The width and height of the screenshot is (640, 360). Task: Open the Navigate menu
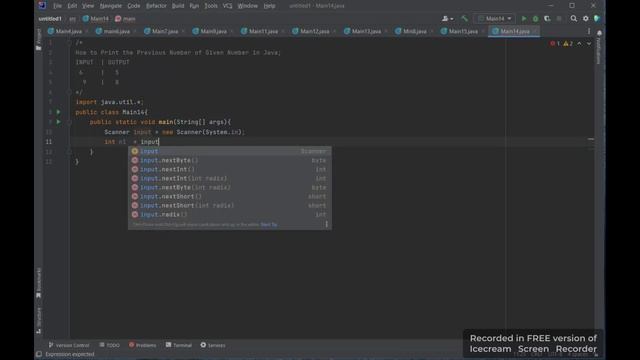pos(111,6)
